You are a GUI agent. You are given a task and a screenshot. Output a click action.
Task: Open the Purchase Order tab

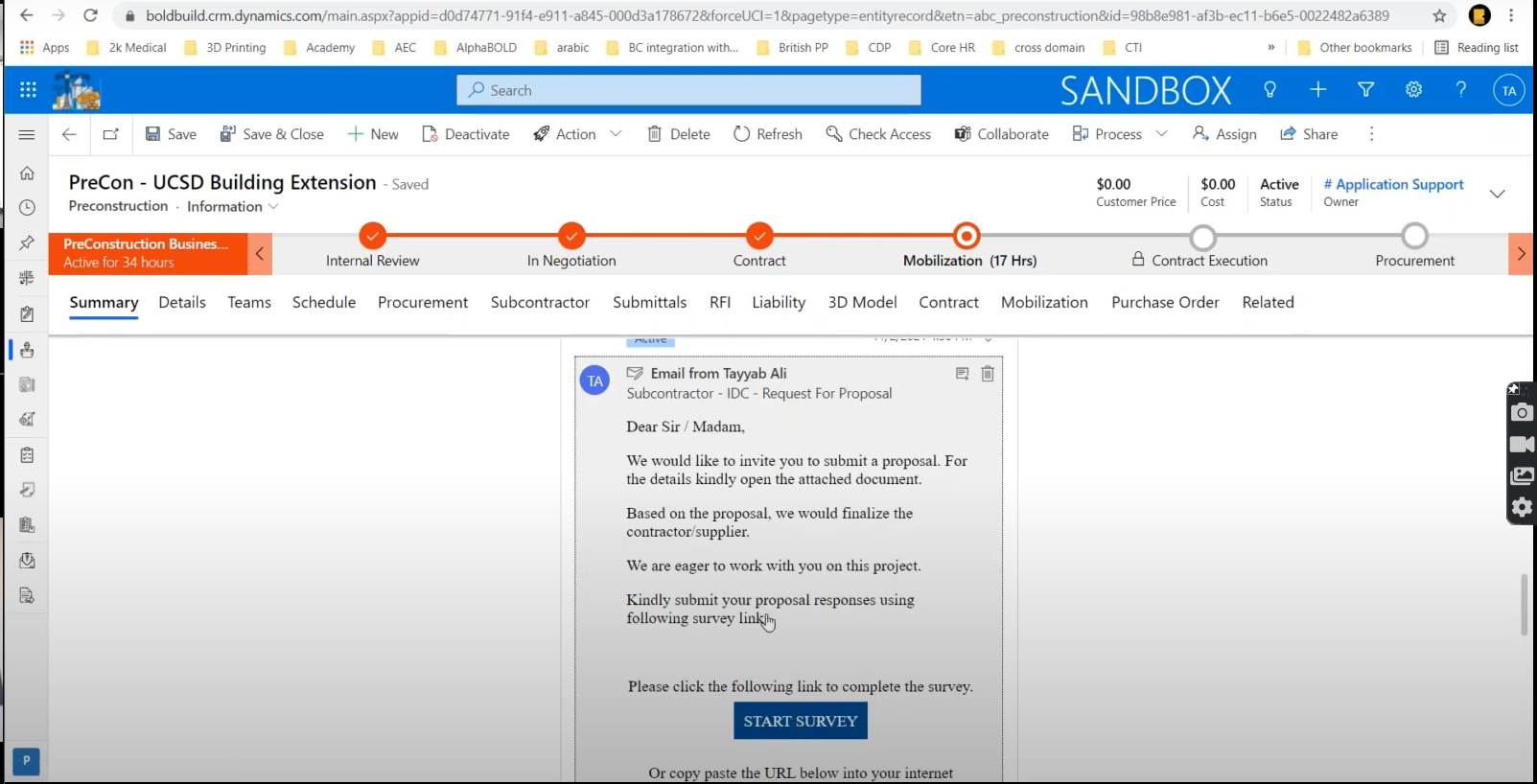pos(1165,303)
